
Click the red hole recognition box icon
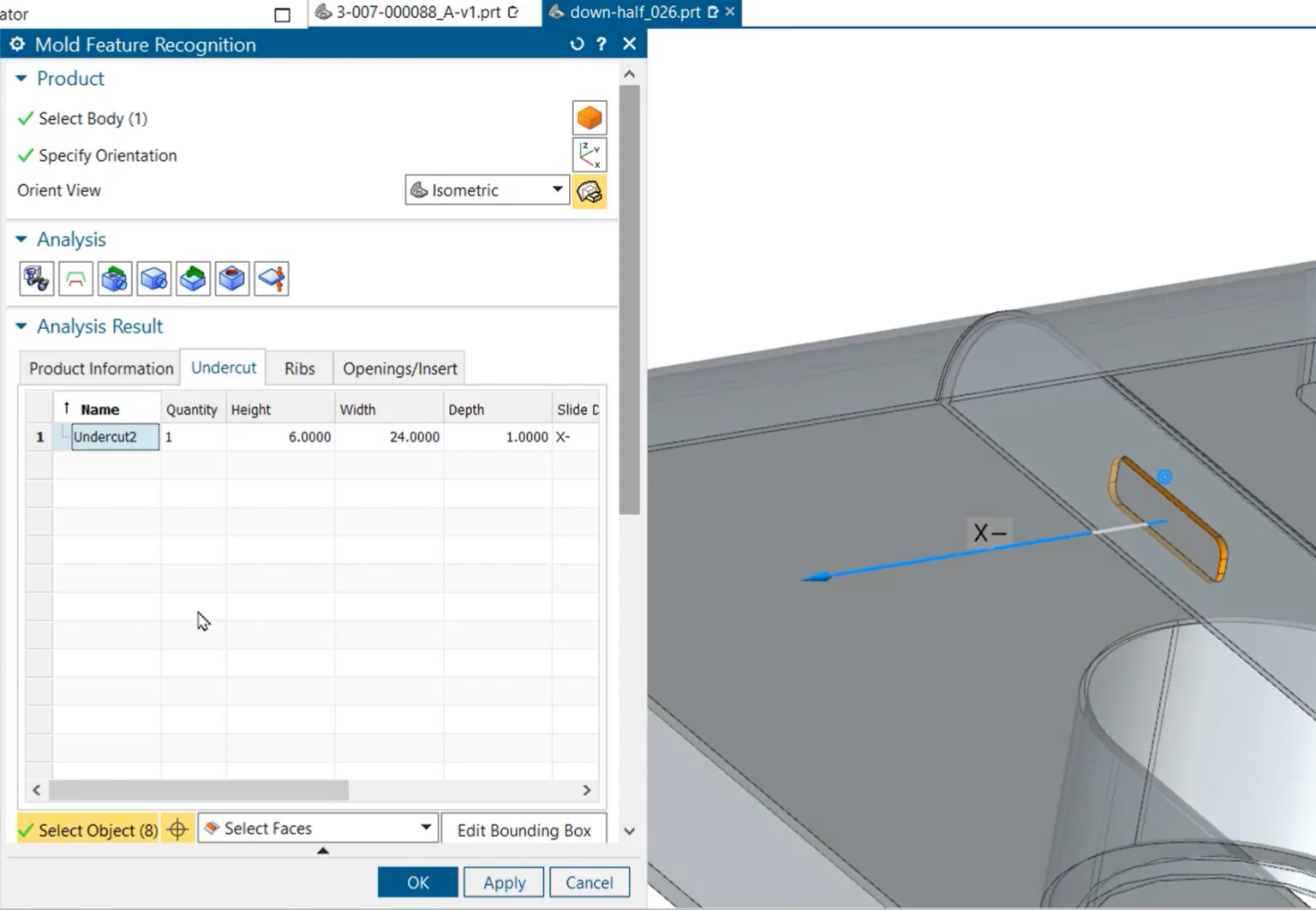click(232, 278)
